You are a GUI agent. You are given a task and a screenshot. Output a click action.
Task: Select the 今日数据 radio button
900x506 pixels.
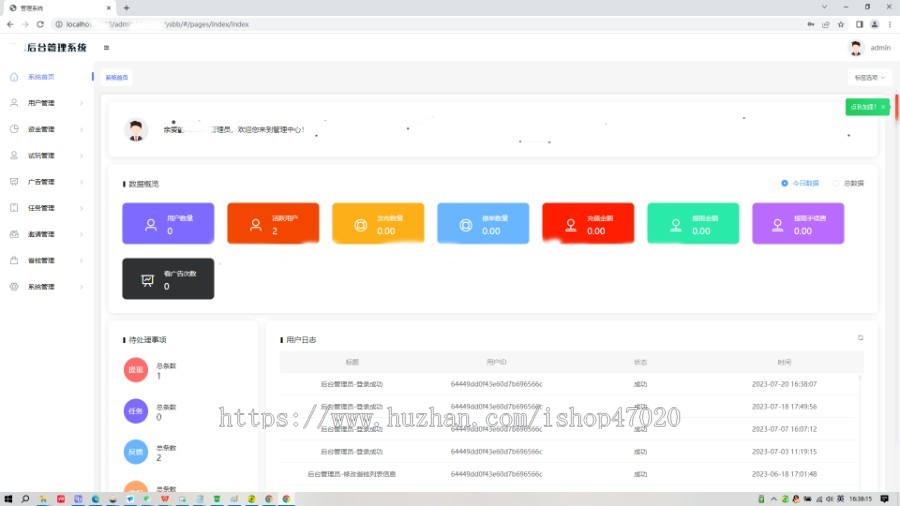tap(785, 183)
